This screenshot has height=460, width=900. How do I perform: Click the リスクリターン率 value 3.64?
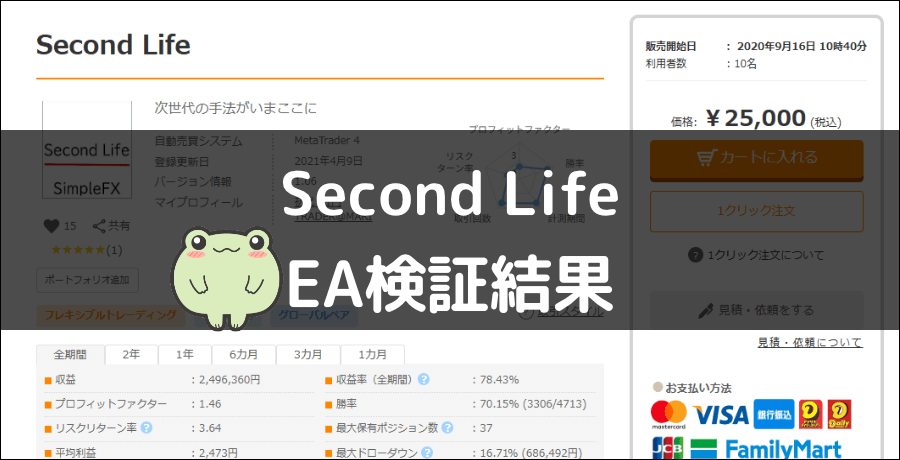click(x=210, y=428)
